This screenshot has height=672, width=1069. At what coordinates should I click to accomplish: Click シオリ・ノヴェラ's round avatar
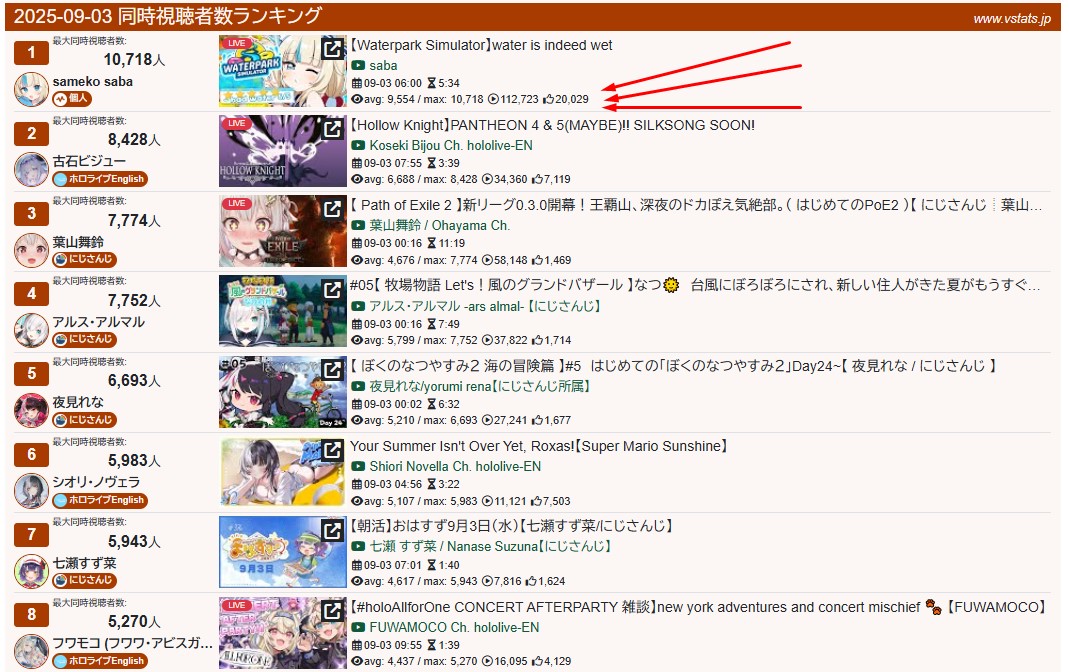(x=31, y=491)
